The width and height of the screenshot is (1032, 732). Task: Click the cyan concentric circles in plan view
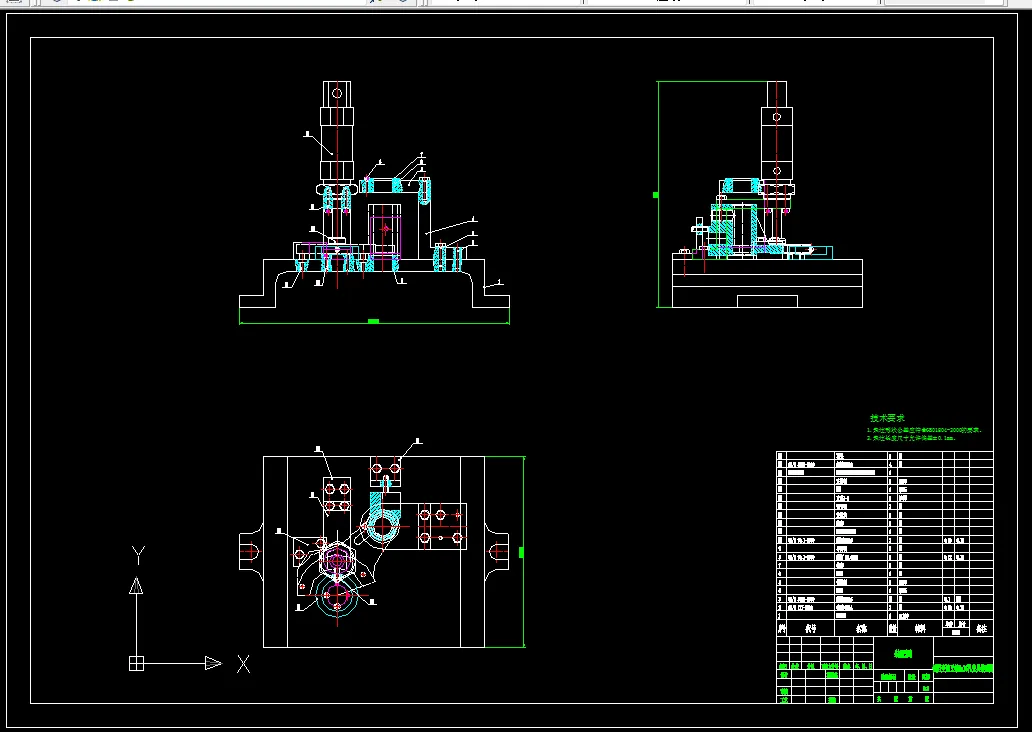[337, 597]
